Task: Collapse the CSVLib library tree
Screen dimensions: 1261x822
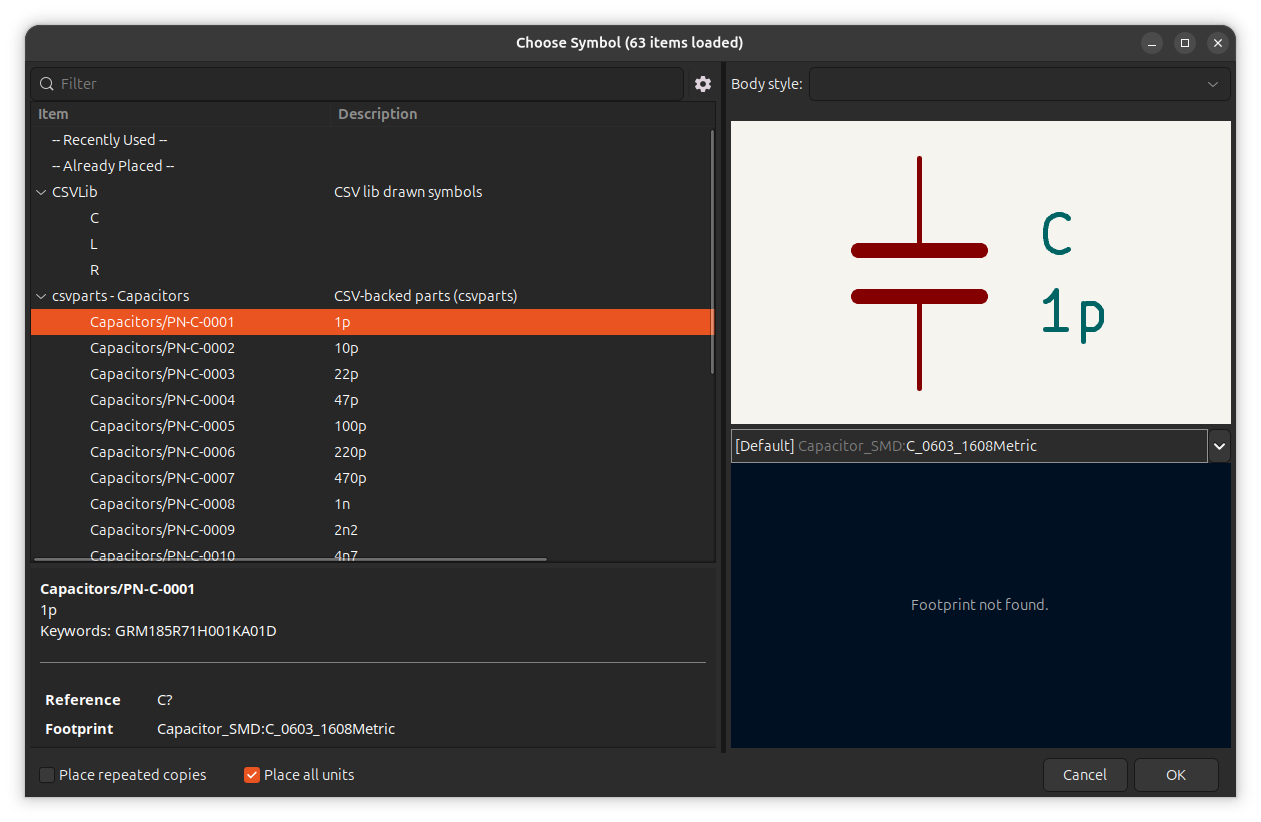Action: click(41, 192)
